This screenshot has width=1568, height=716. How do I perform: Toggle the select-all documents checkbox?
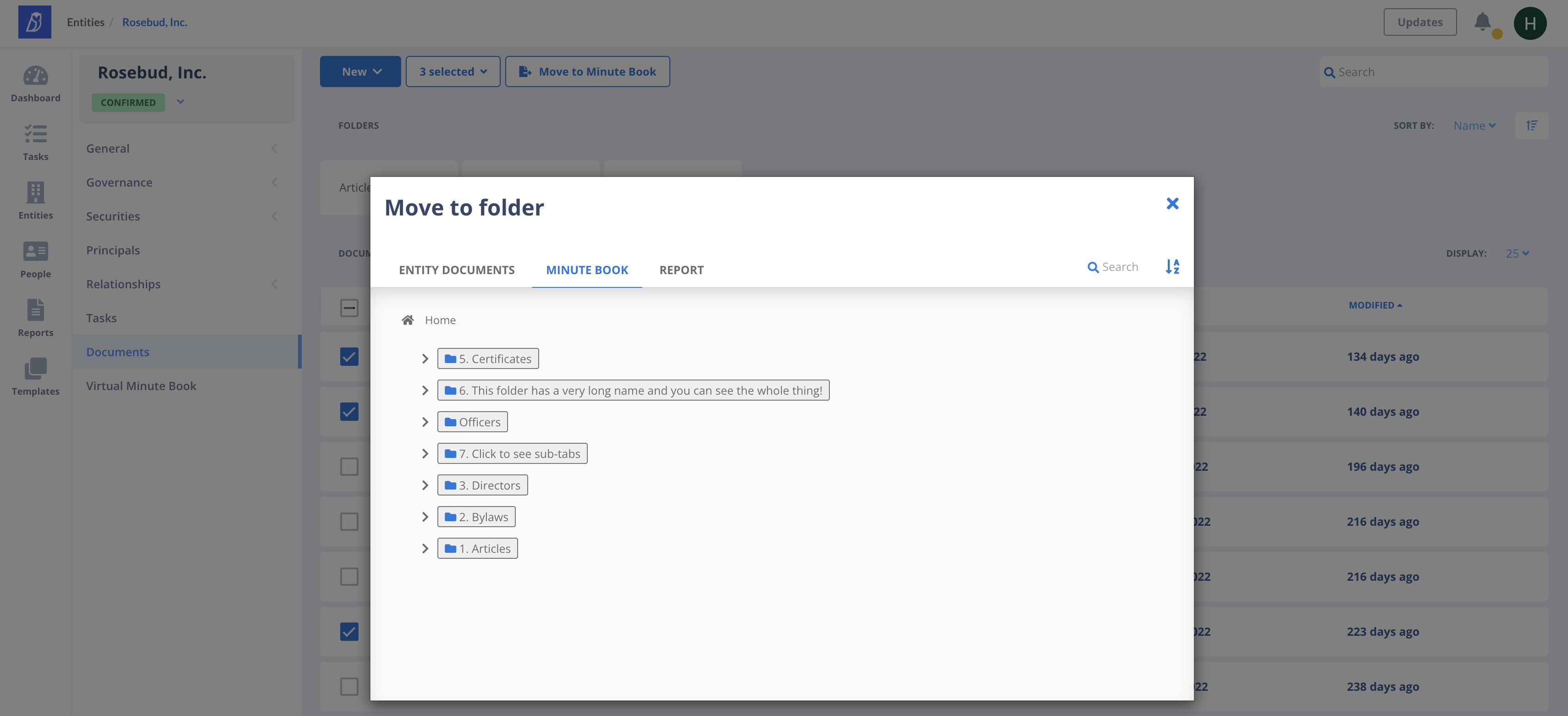click(349, 308)
